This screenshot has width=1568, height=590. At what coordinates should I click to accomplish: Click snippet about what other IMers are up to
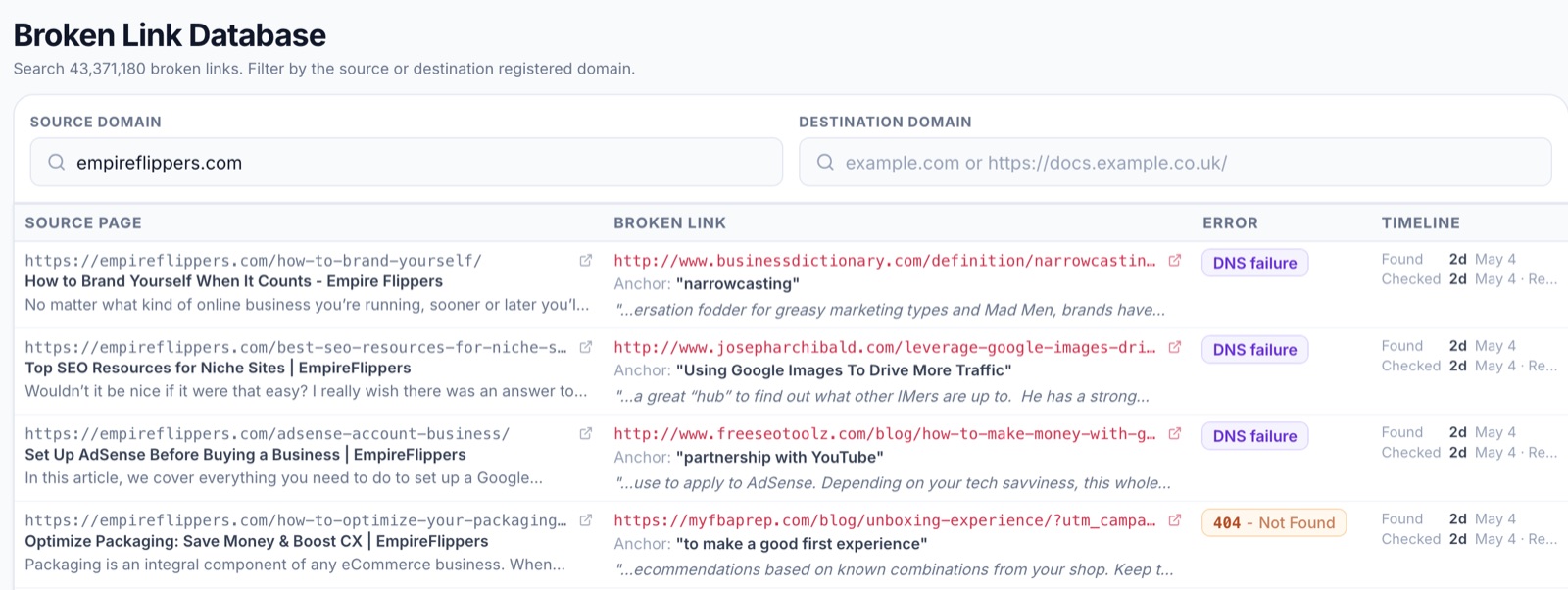[x=883, y=396]
